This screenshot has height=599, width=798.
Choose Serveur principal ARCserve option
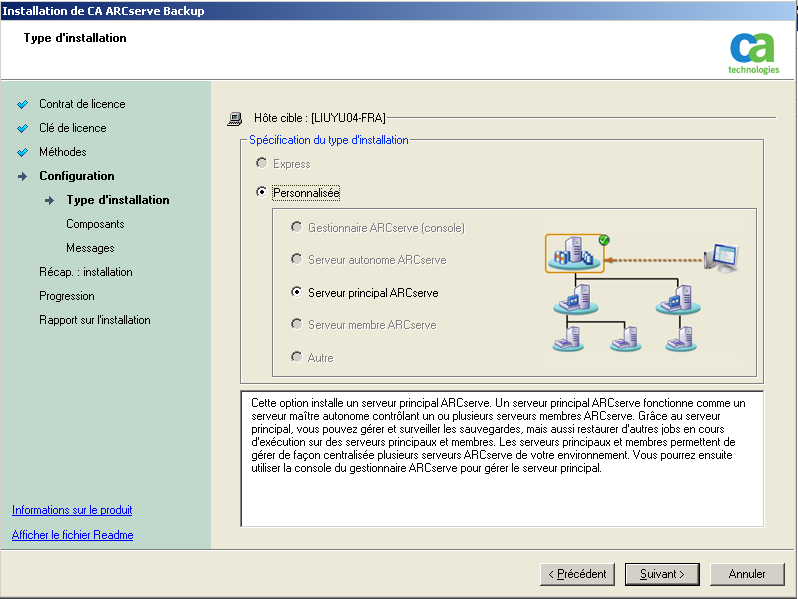(296, 292)
